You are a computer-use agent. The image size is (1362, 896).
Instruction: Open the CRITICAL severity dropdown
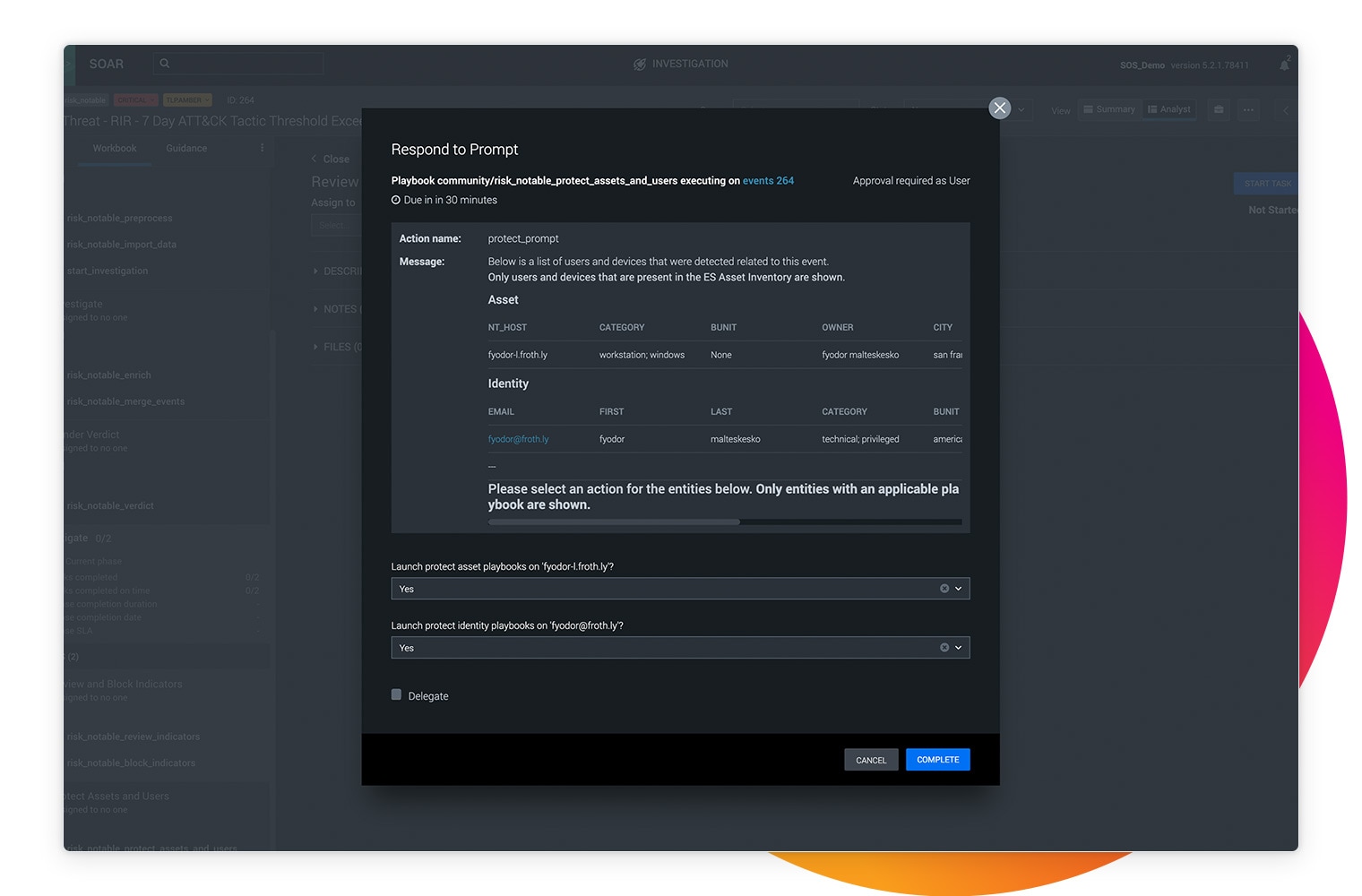point(136,100)
